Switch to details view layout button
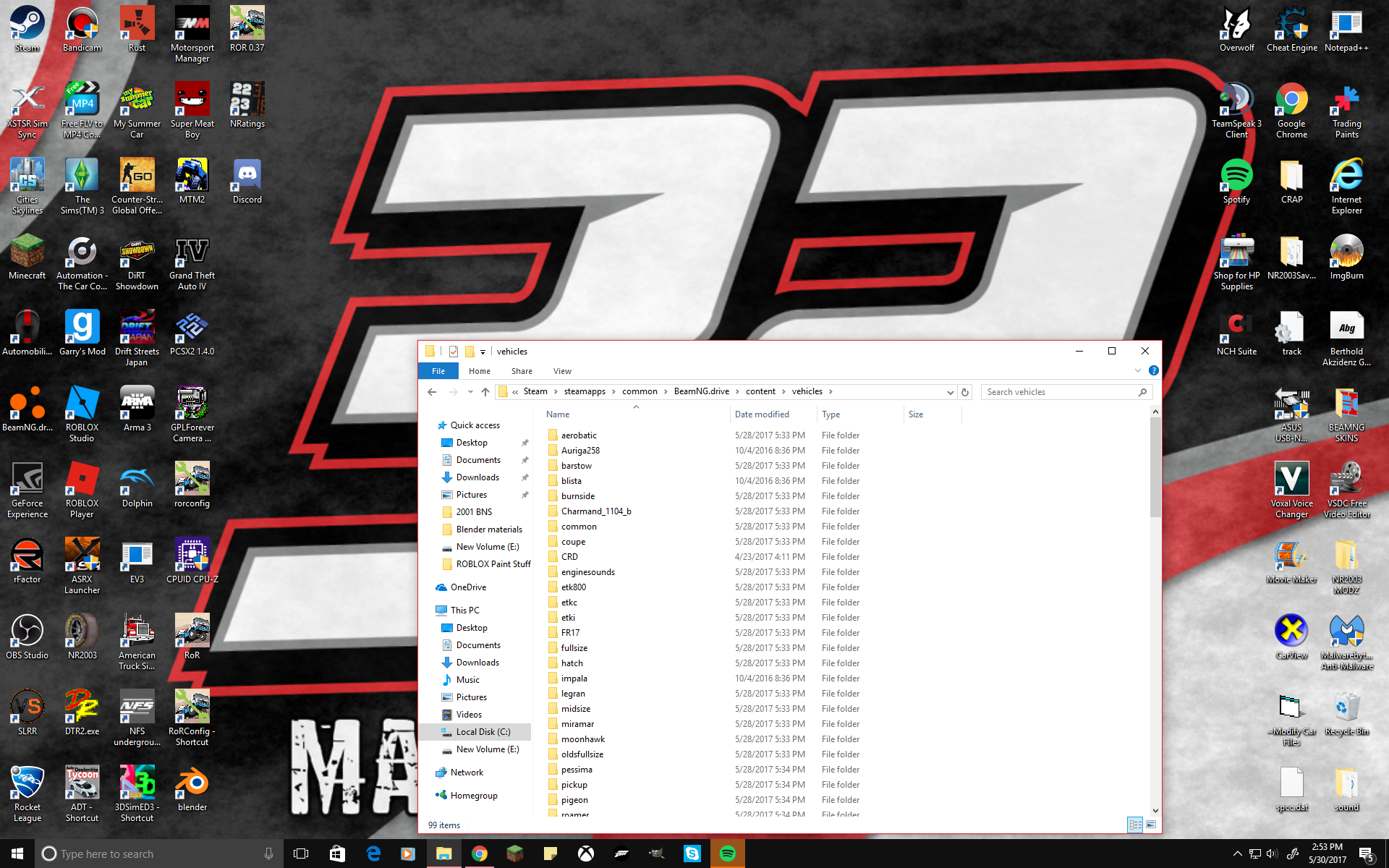The width and height of the screenshot is (1389, 868). pyautogui.click(x=1135, y=825)
